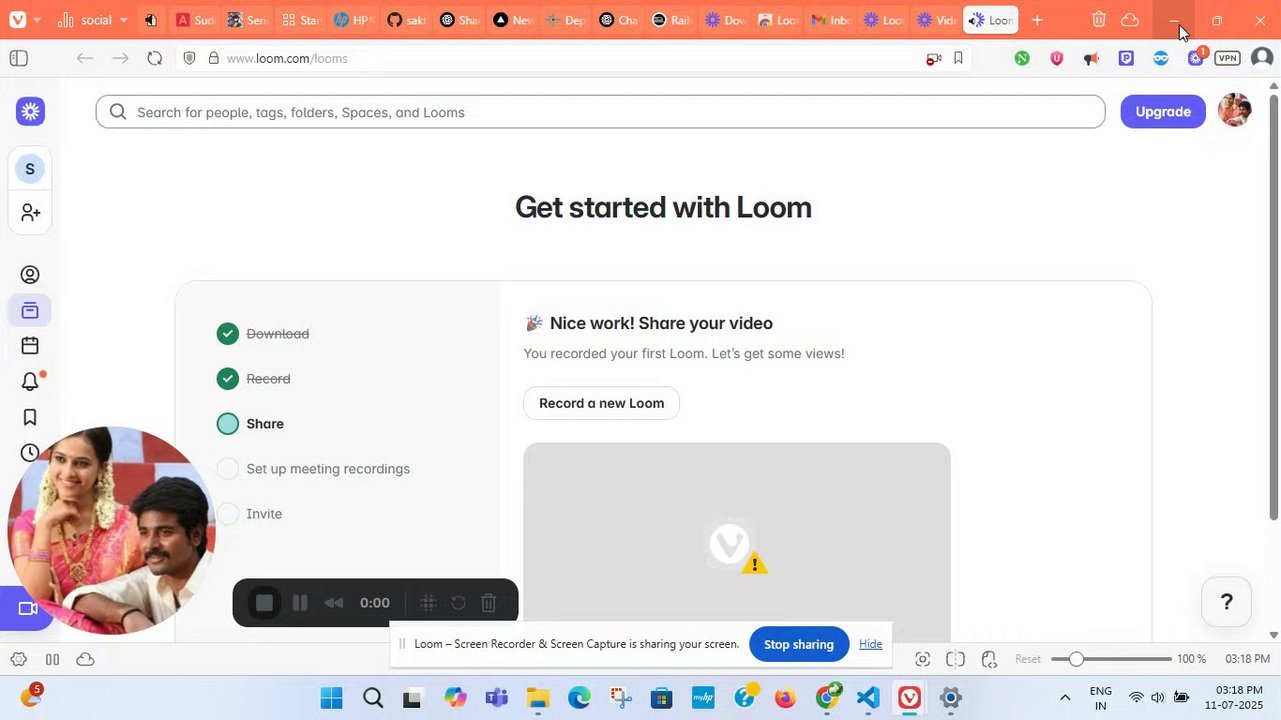1281x720 pixels.
Task: Focus the Loom search field
Action: pyautogui.click(x=600, y=112)
